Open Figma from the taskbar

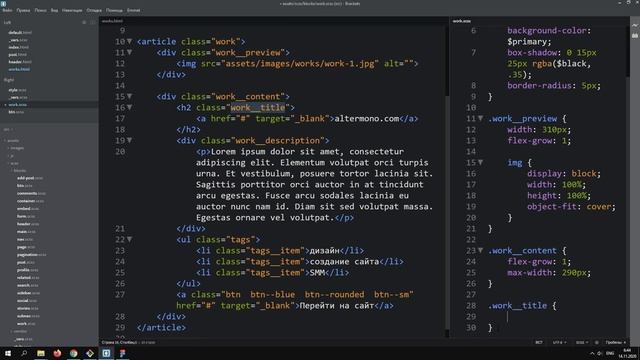pyautogui.click(x=122, y=353)
